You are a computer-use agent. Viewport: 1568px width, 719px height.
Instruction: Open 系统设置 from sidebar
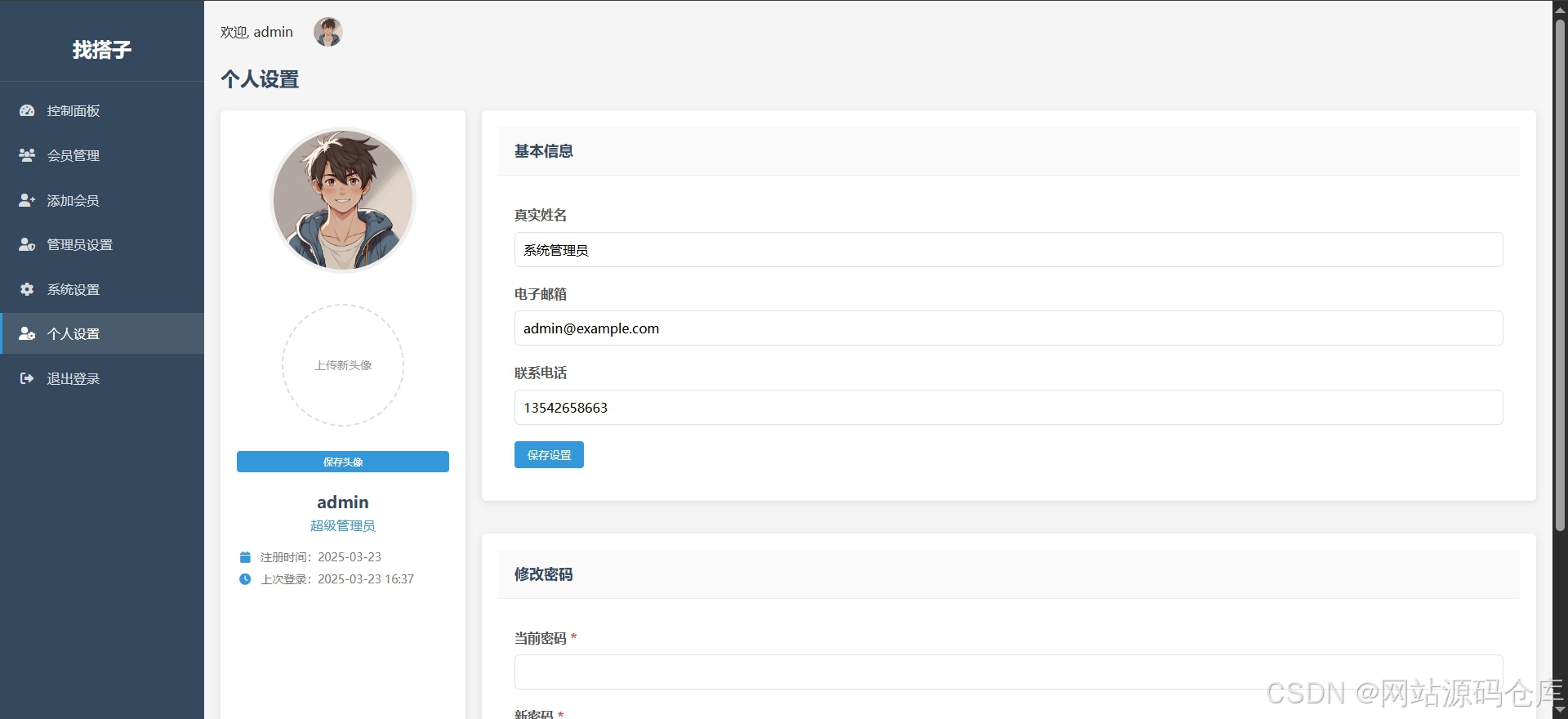coord(102,289)
